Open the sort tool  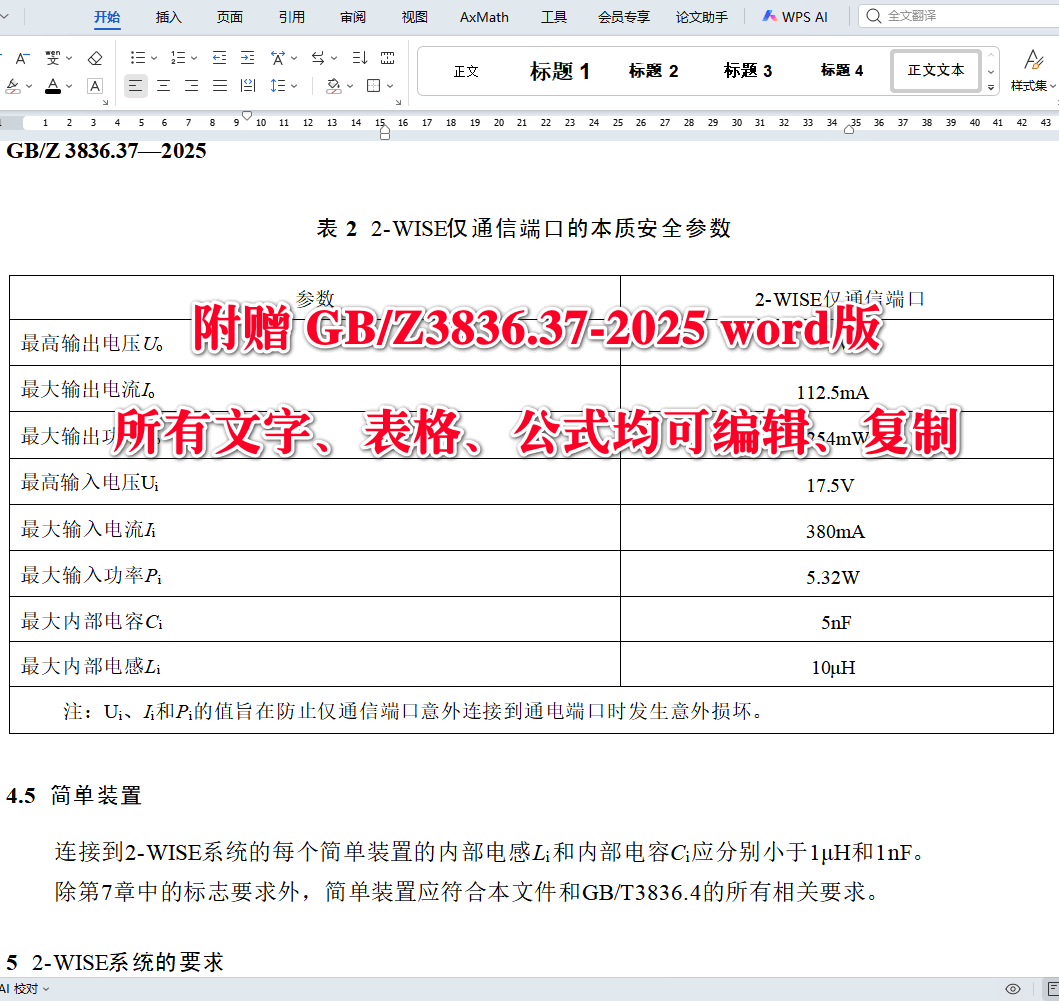pos(359,58)
